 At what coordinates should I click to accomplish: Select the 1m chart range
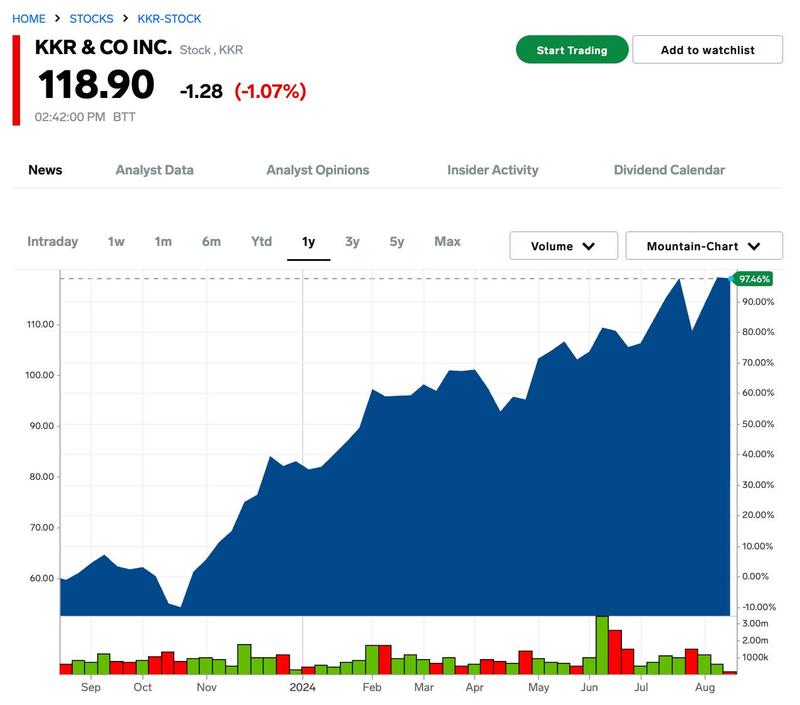[x=163, y=241]
